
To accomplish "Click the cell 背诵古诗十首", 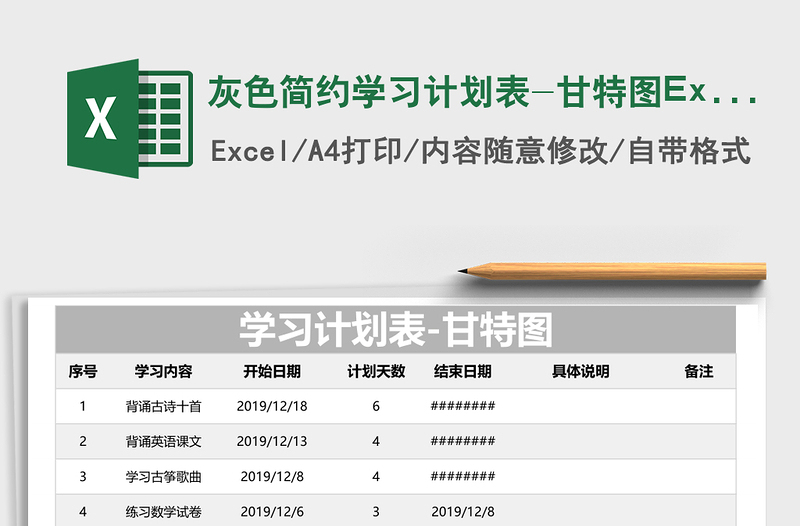I will (x=163, y=406).
